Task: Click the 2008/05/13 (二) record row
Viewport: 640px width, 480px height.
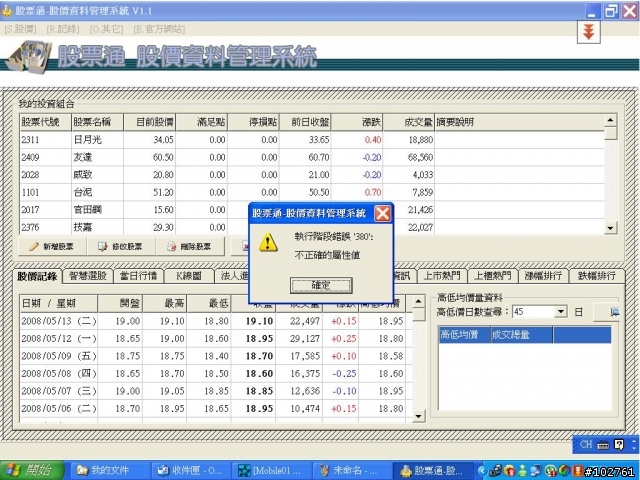Action: (x=216, y=321)
